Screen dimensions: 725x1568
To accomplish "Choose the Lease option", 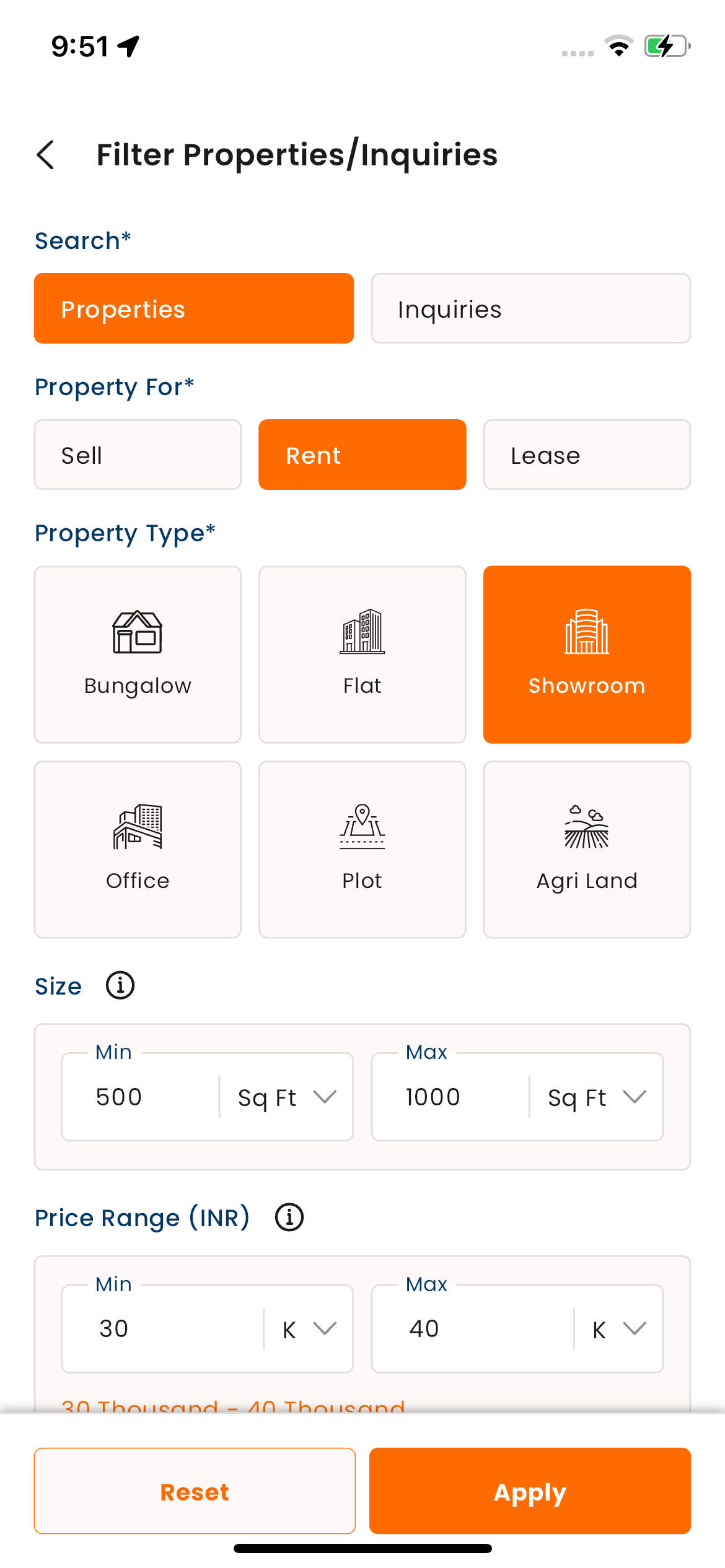I will click(x=587, y=455).
